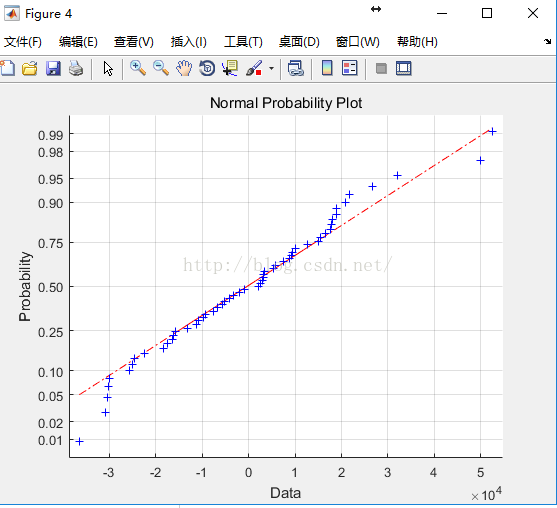Click the x-axis tick label 5
The image size is (557, 508).
pos(480,472)
